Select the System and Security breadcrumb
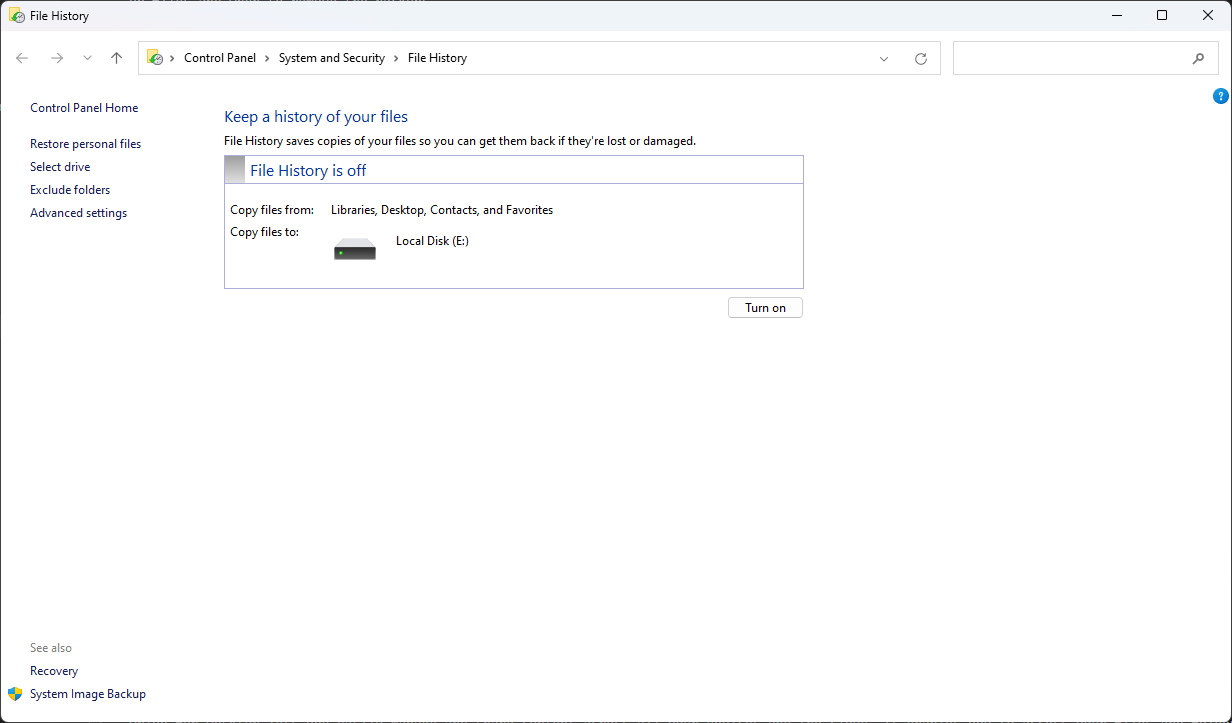 tap(331, 58)
